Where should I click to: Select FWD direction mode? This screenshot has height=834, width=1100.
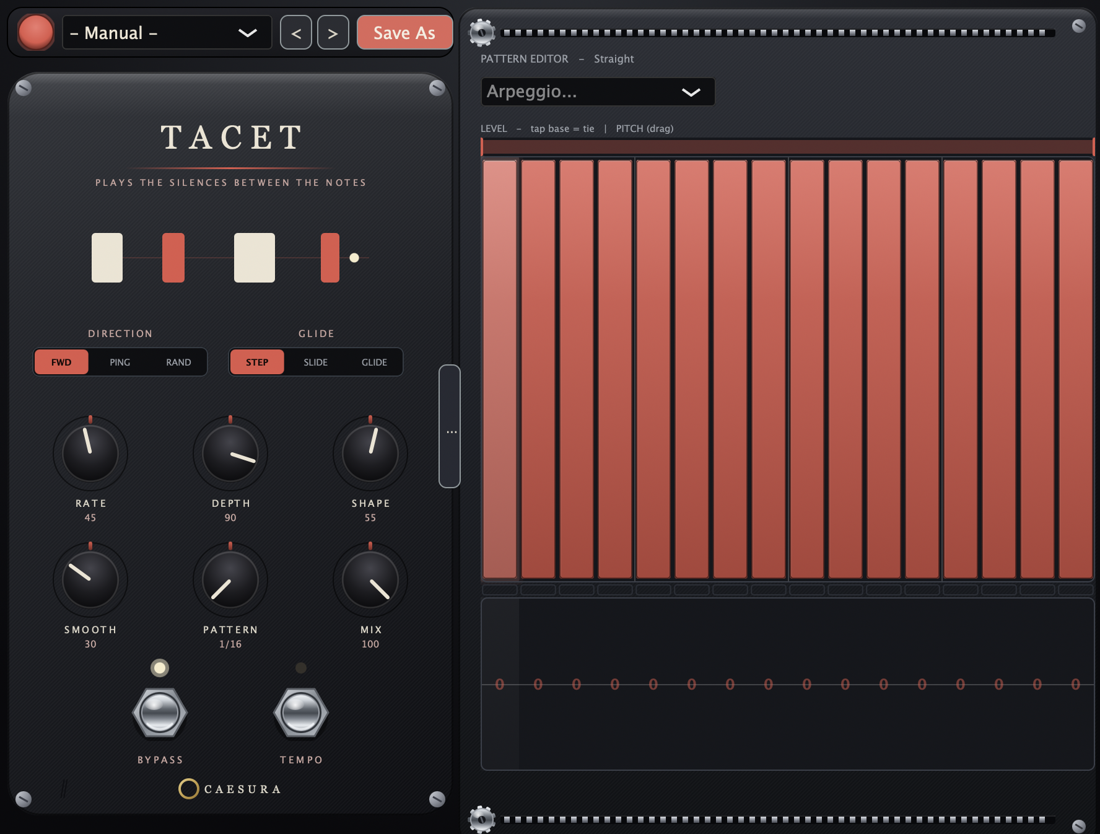62,362
